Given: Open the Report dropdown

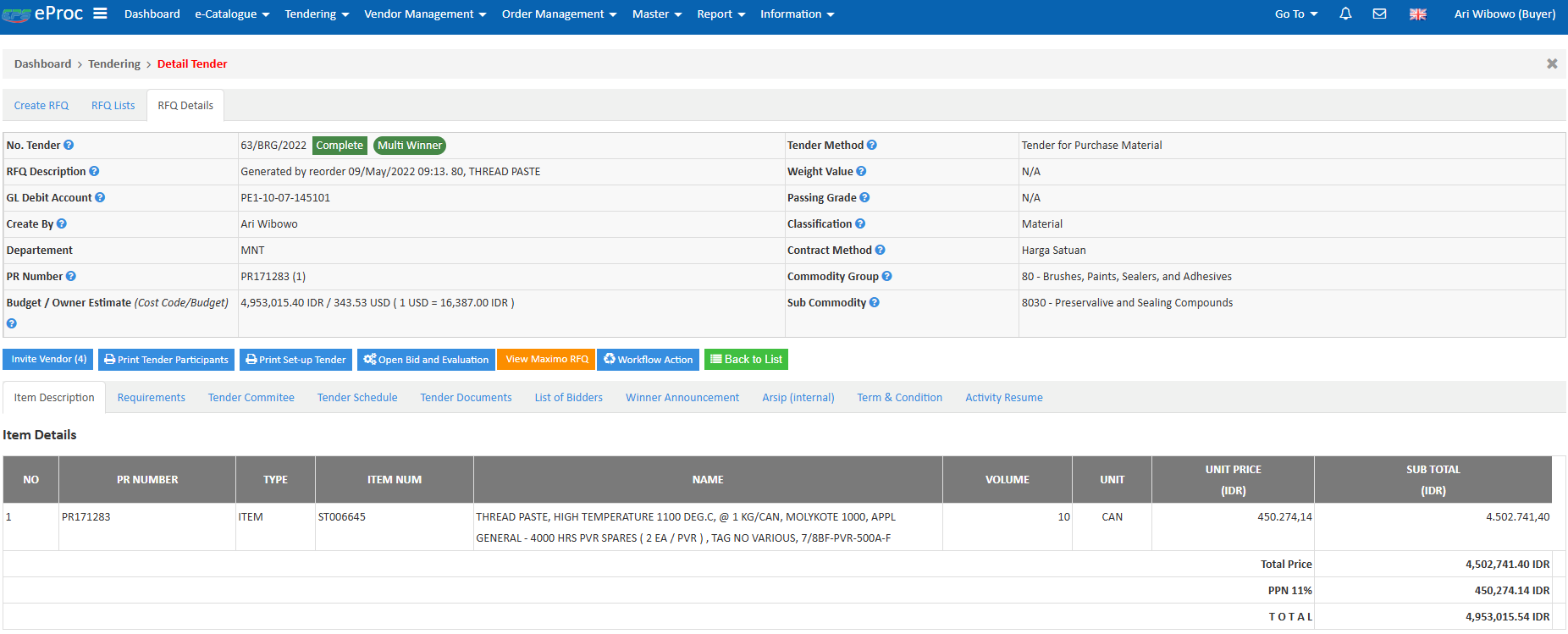Looking at the screenshot, I should pos(721,14).
